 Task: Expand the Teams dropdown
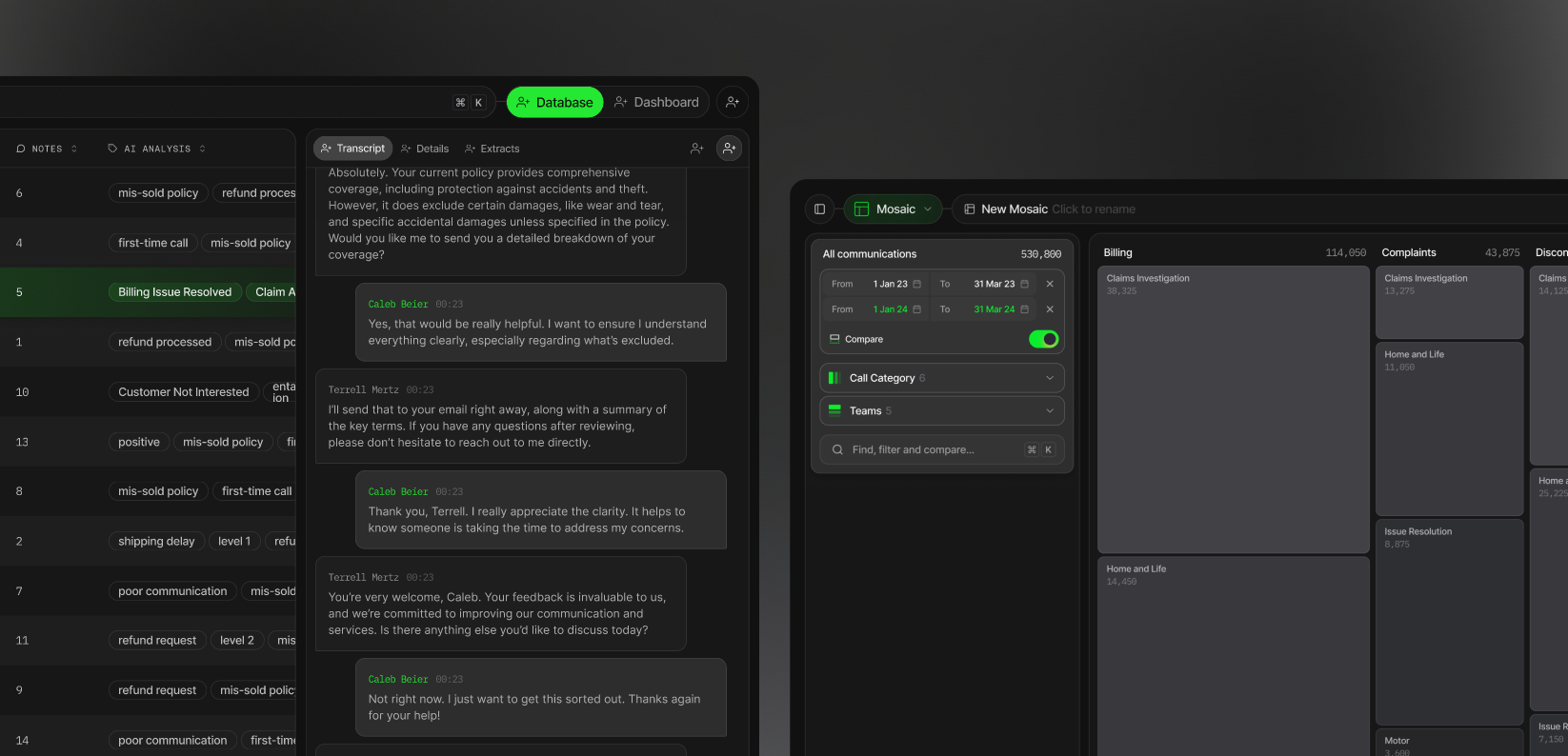point(941,410)
